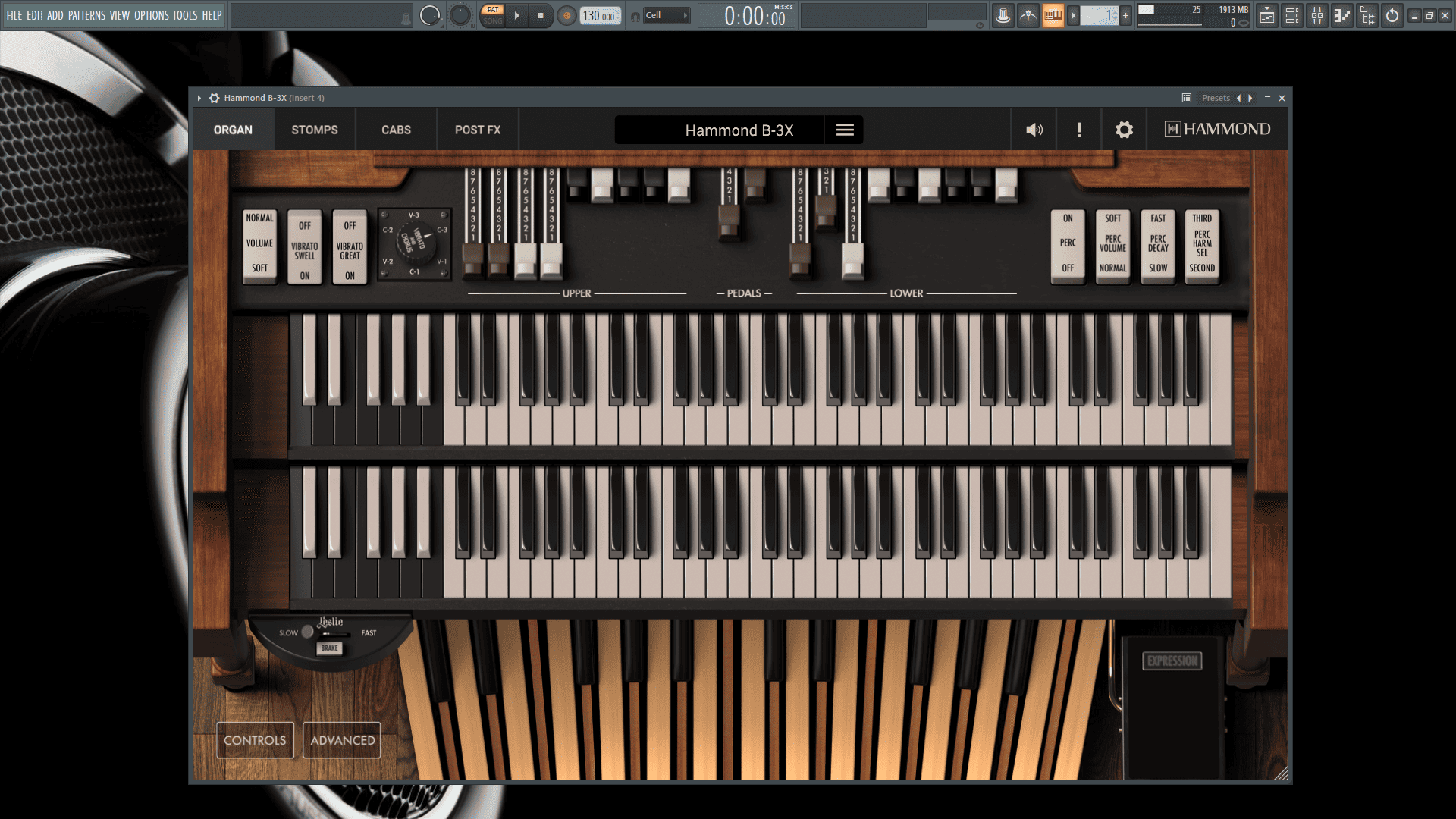
Task: Click the hint bar knob icon
Action: (406, 19)
